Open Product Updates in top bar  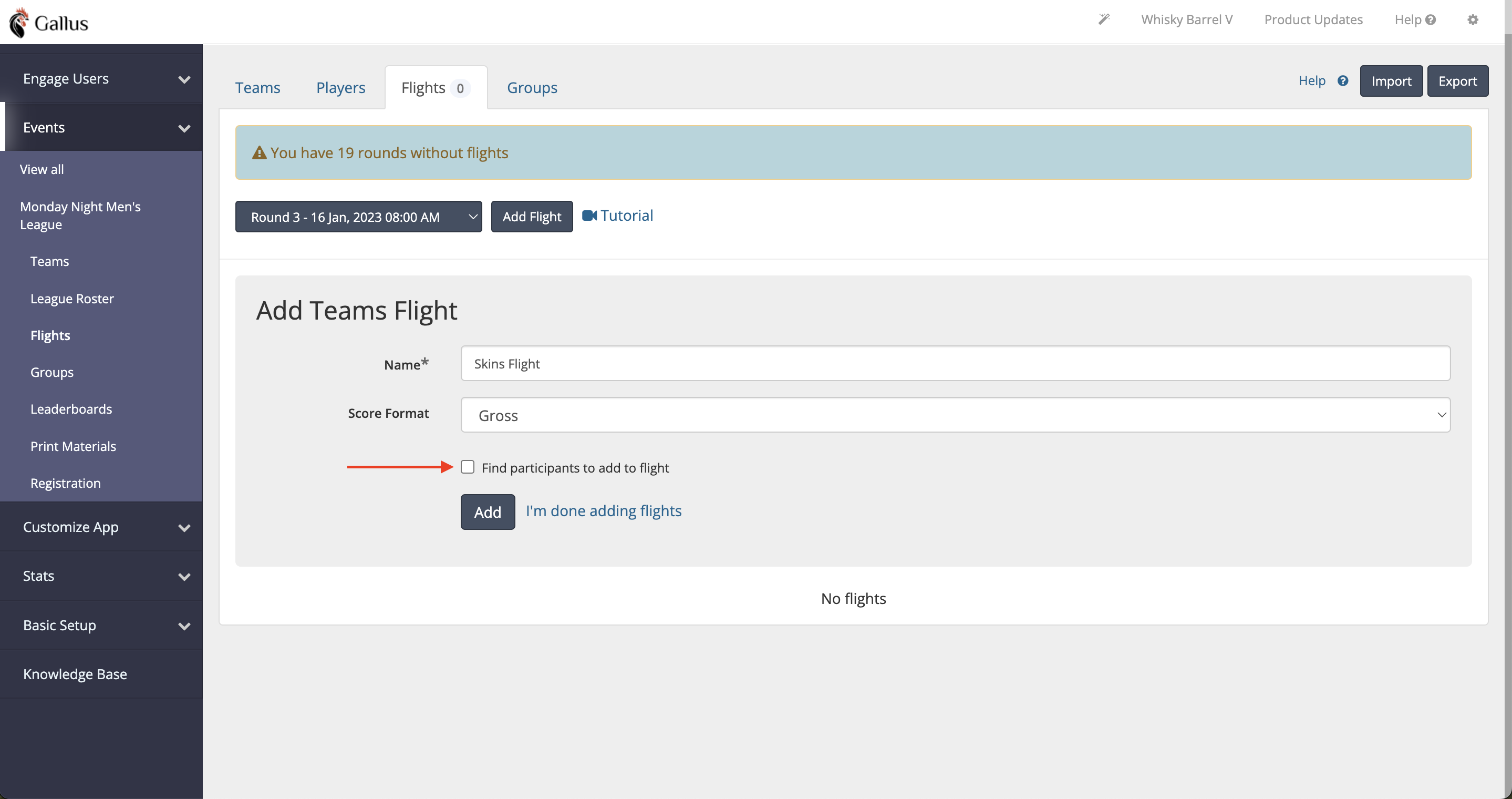point(1313,19)
